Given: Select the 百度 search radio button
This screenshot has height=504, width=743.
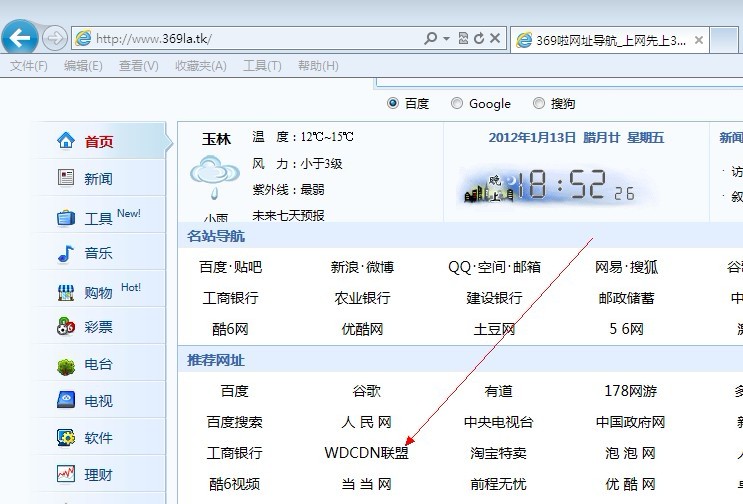Looking at the screenshot, I should (x=393, y=103).
